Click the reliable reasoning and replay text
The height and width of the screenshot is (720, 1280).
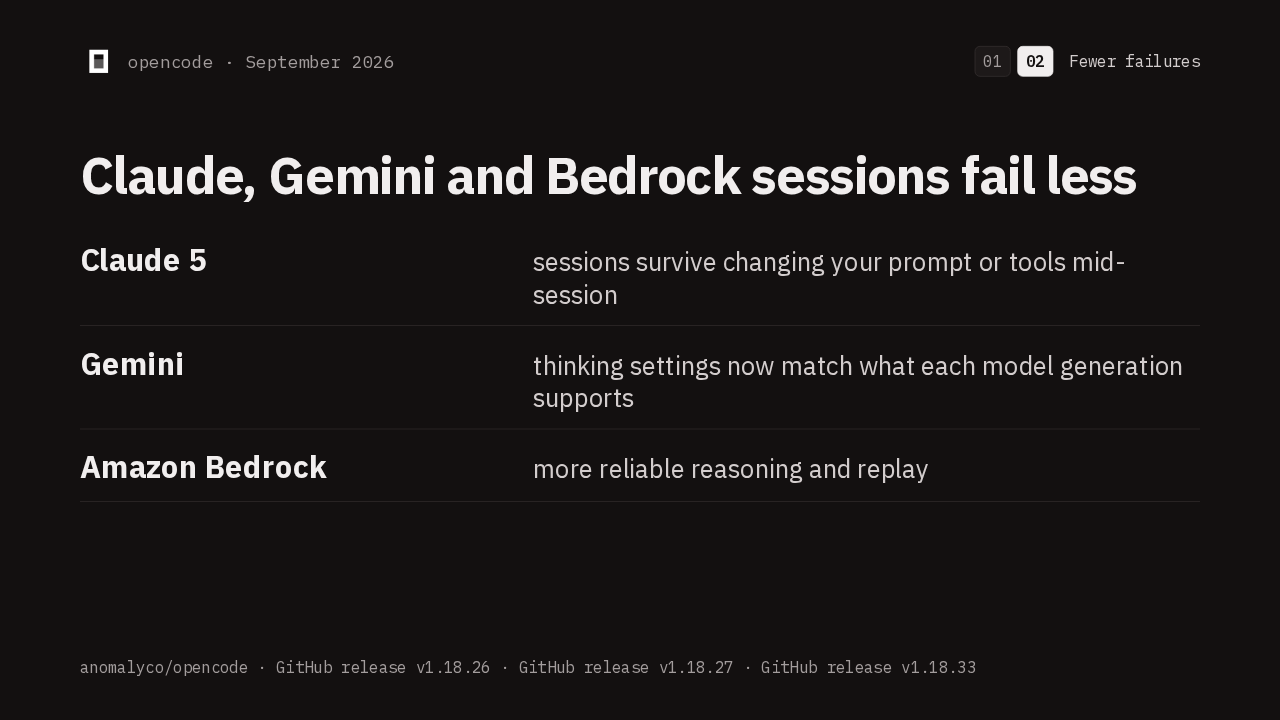pyautogui.click(x=730, y=469)
